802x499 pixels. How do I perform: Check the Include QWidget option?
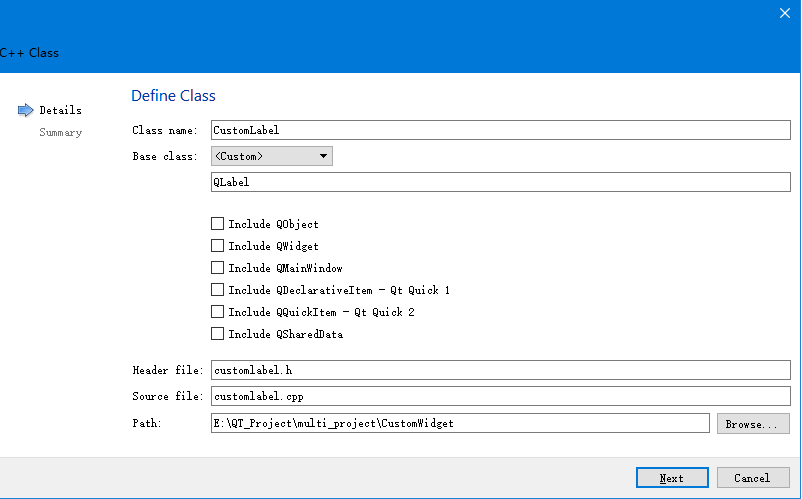click(218, 246)
